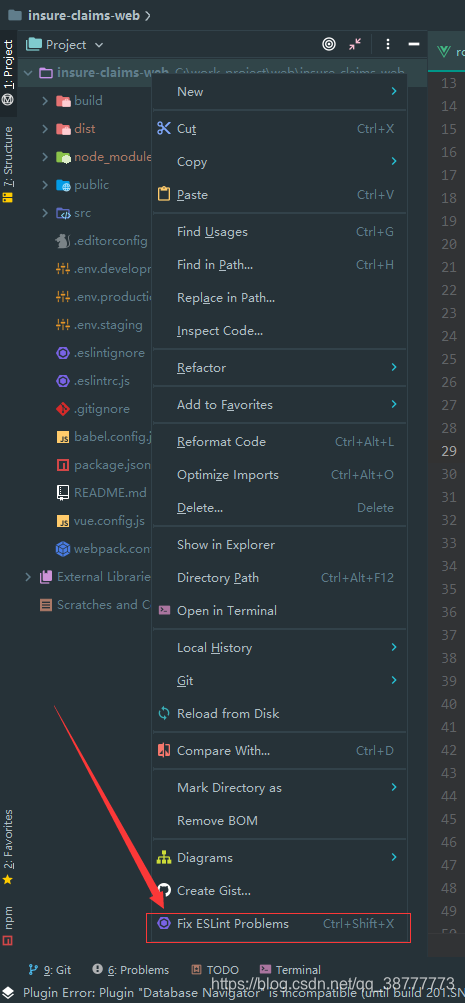Open the 9: Git tool window

[50, 970]
